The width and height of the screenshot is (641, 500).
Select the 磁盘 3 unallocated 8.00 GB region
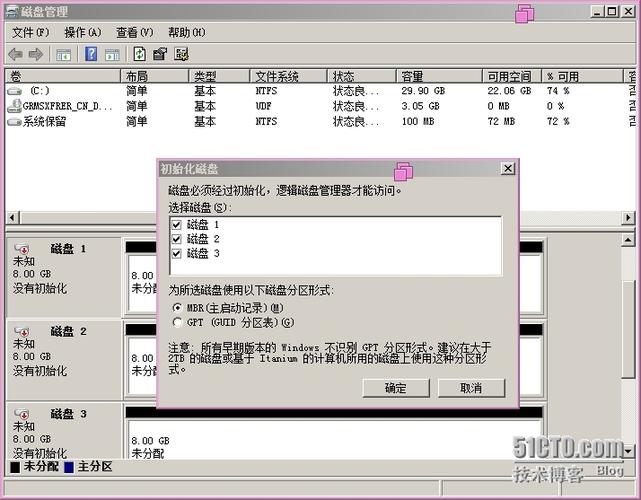(335, 439)
